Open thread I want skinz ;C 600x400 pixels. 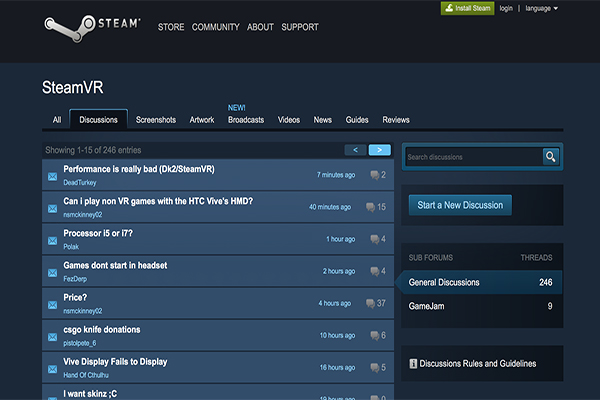(x=90, y=394)
